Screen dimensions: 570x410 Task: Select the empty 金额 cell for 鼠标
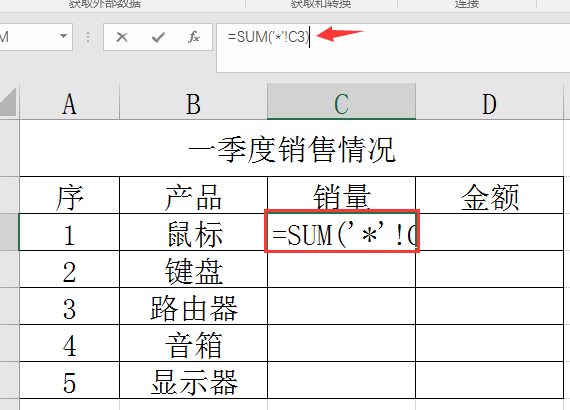tap(491, 232)
